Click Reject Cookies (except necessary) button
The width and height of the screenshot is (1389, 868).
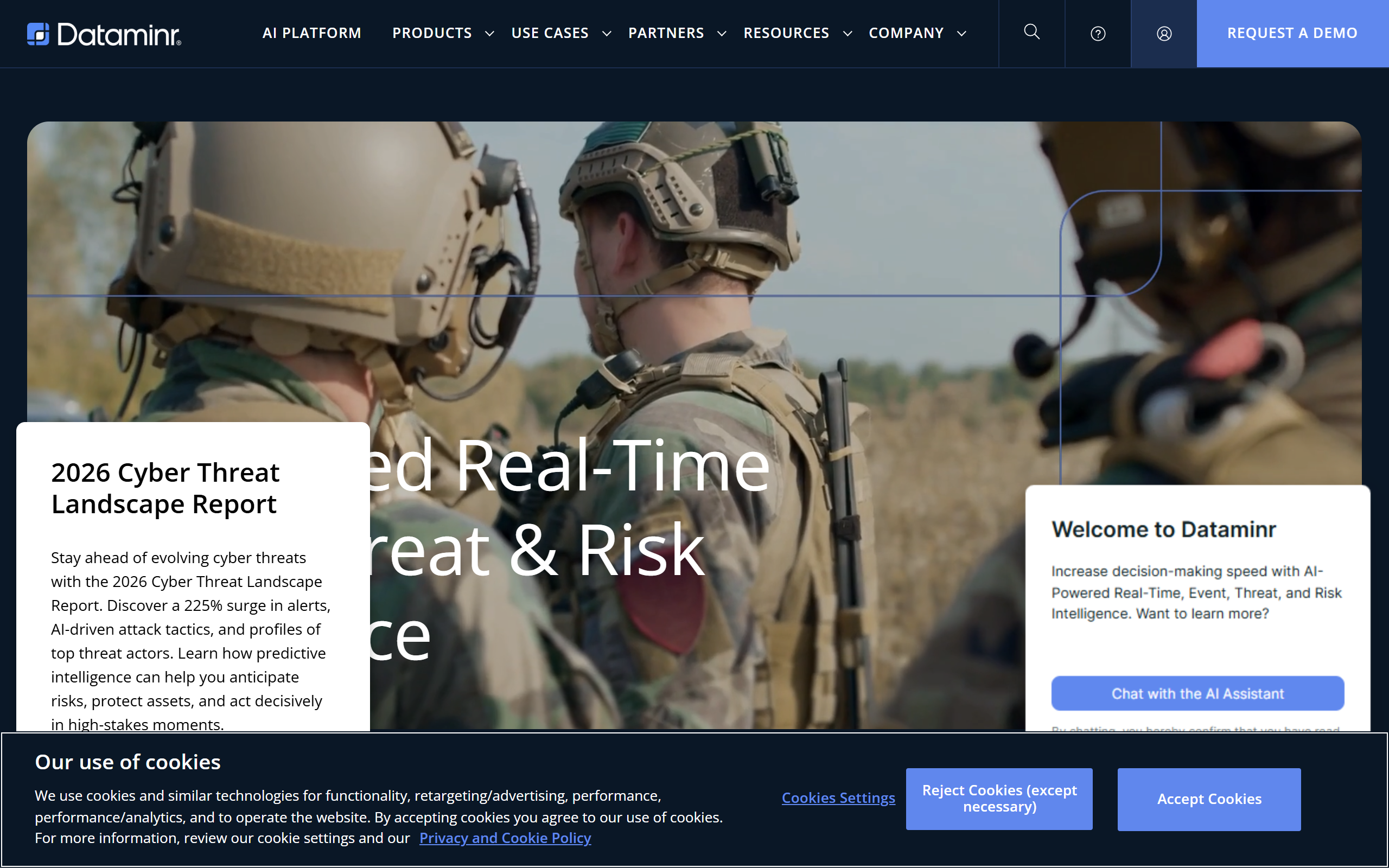point(999,799)
